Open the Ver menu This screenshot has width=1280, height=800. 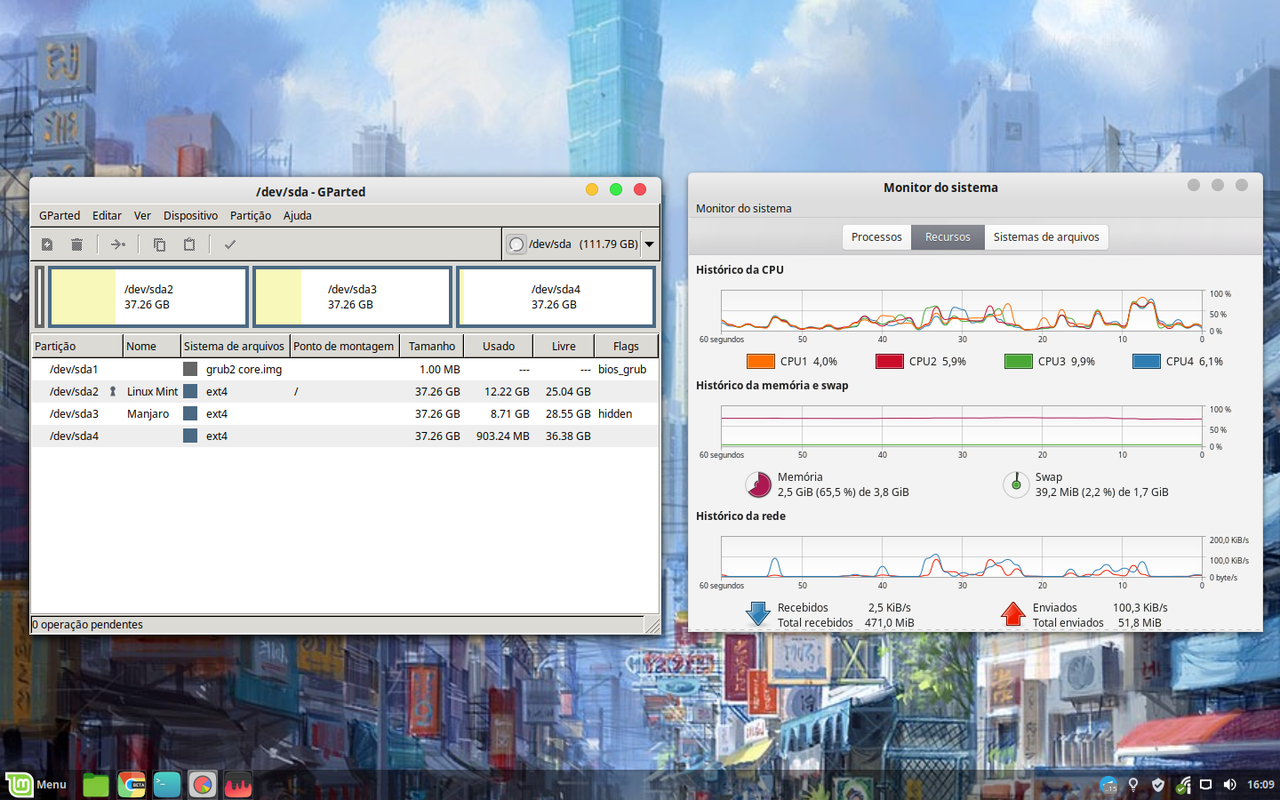click(x=142, y=215)
